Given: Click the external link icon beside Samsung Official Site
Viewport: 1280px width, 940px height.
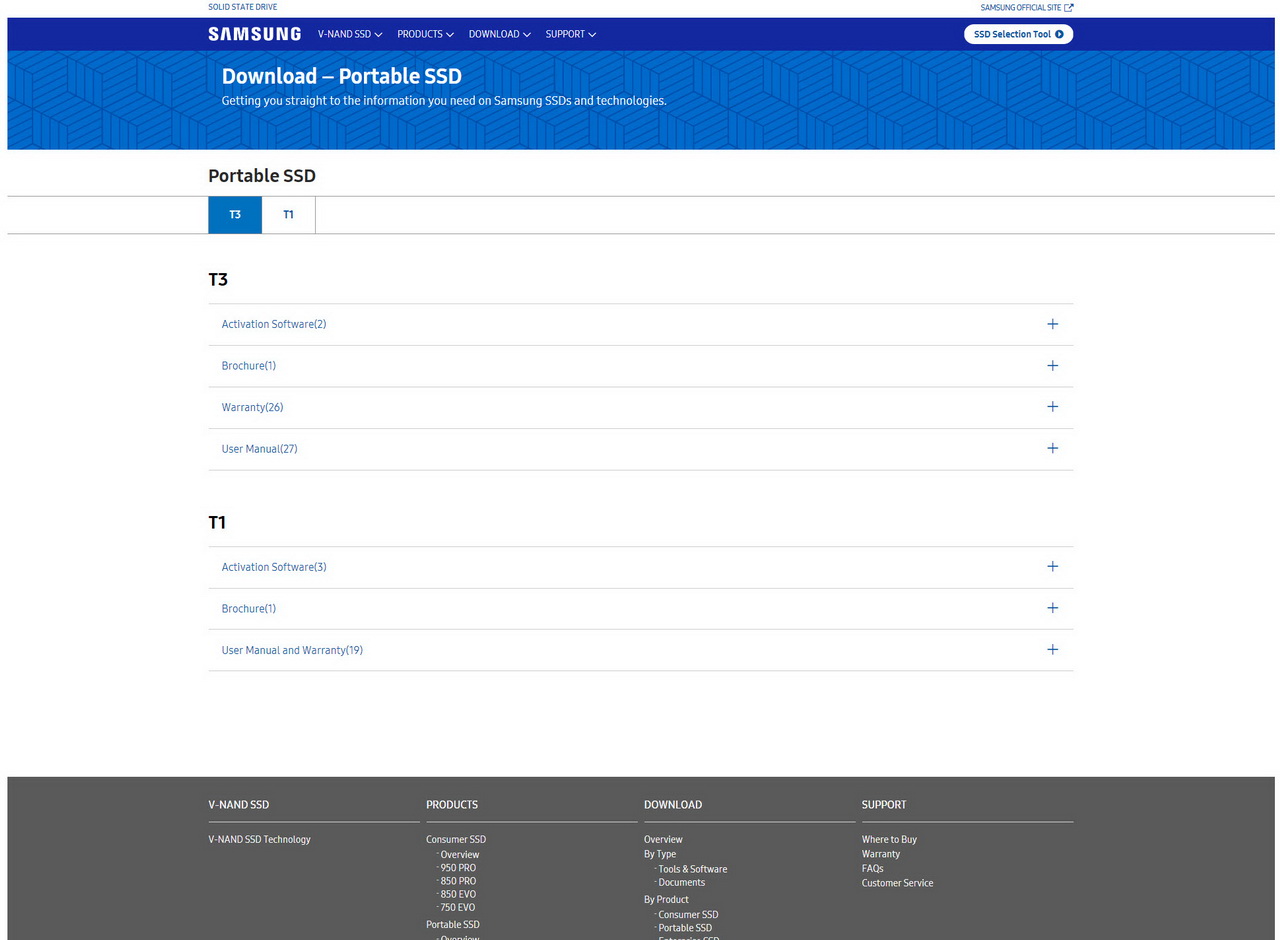Looking at the screenshot, I should point(1069,7).
